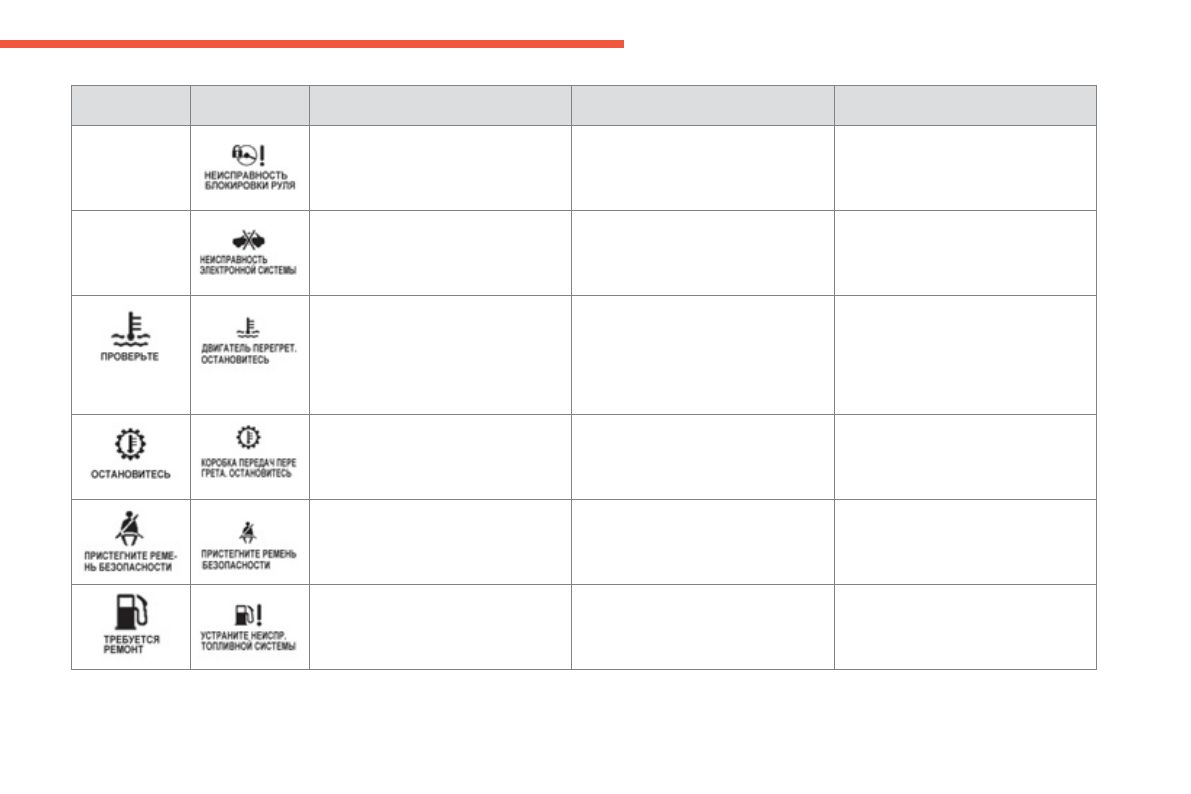The width and height of the screenshot is (1191, 794).
Task: Select gear icon above КОРОБКА ПЕРЕДАЧ text
Action: pos(250,439)
